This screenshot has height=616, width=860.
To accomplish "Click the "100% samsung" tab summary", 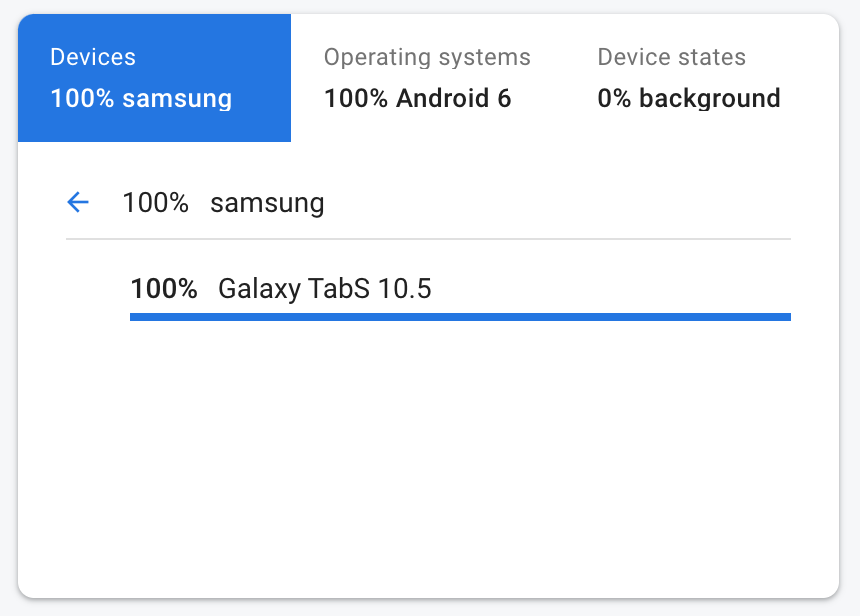I will (x=141, y=99).
